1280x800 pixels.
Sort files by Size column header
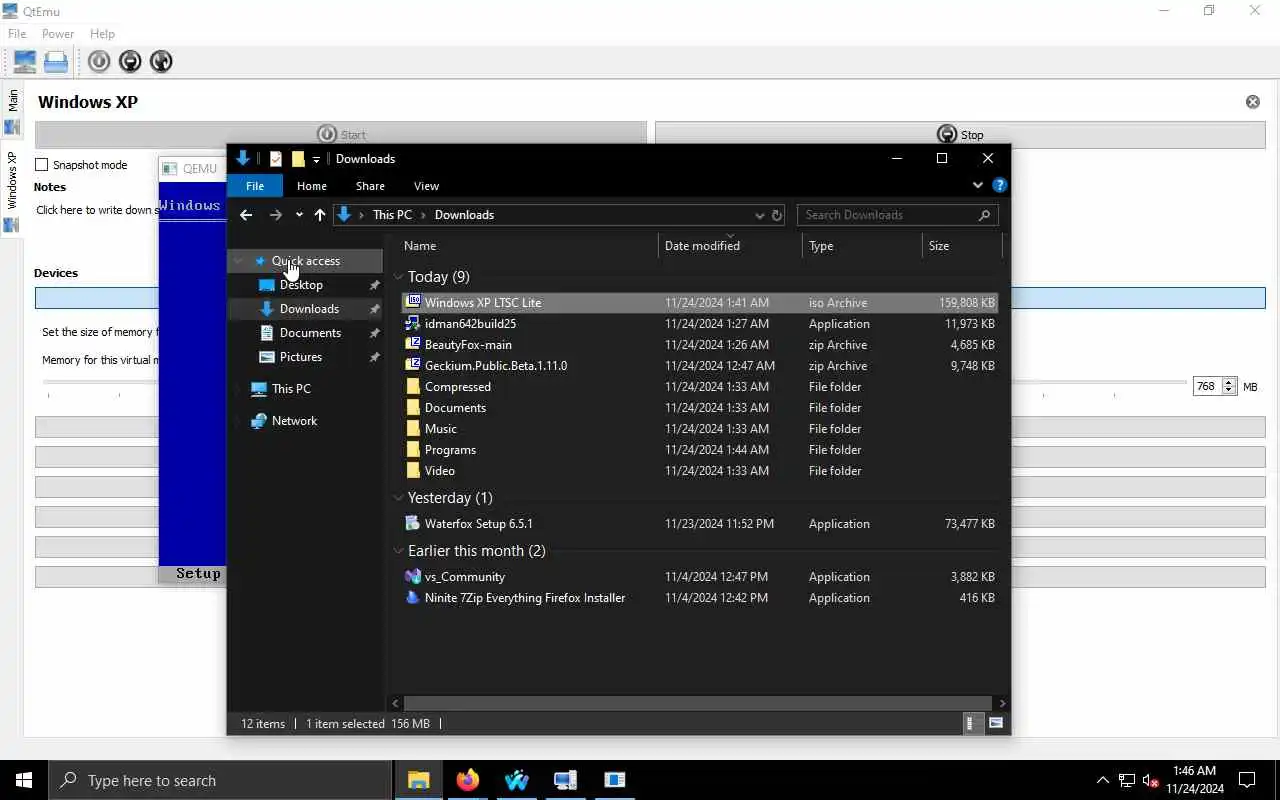point(961,246)
